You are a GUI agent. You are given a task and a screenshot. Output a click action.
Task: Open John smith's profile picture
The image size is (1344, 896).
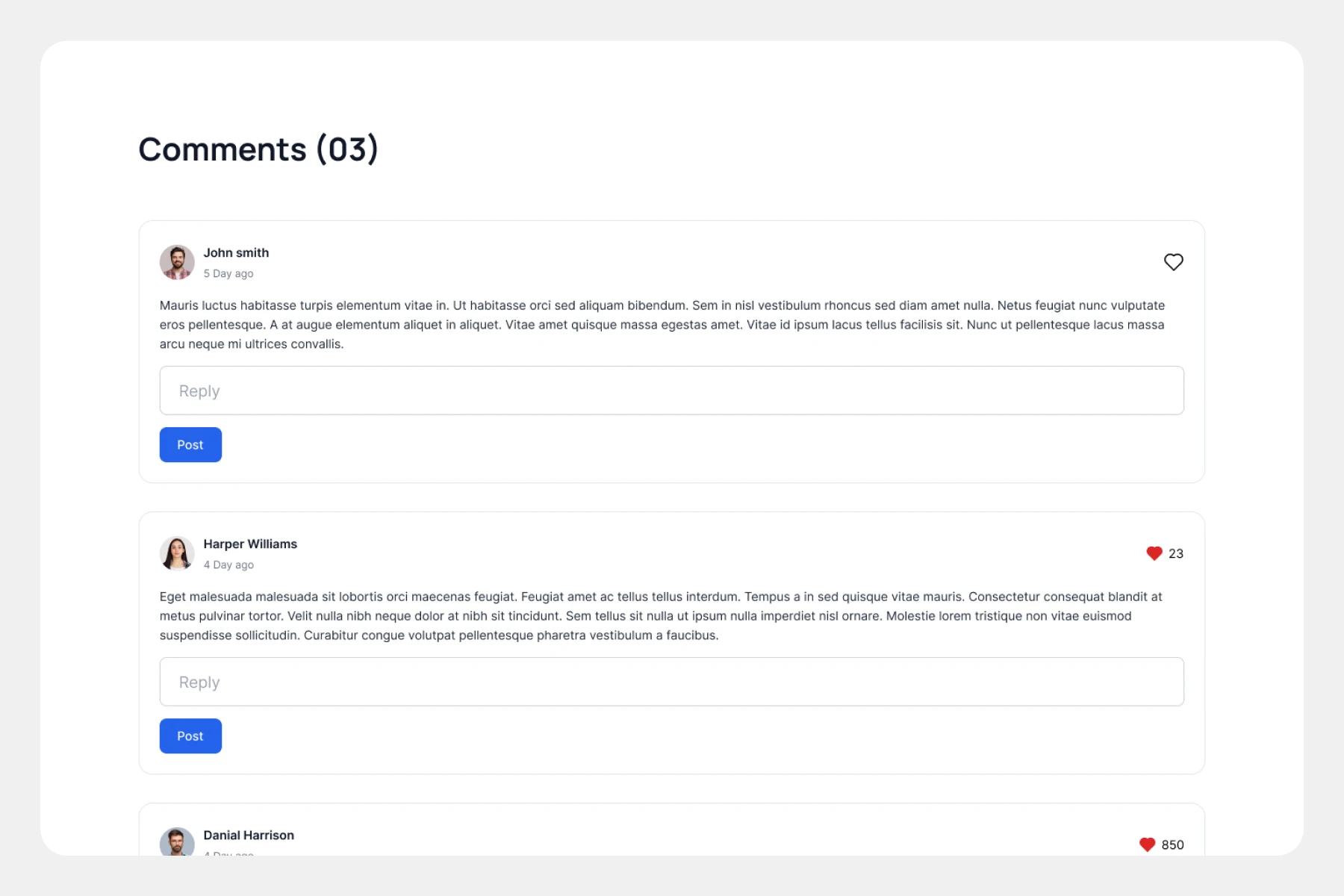pos(177,262)
